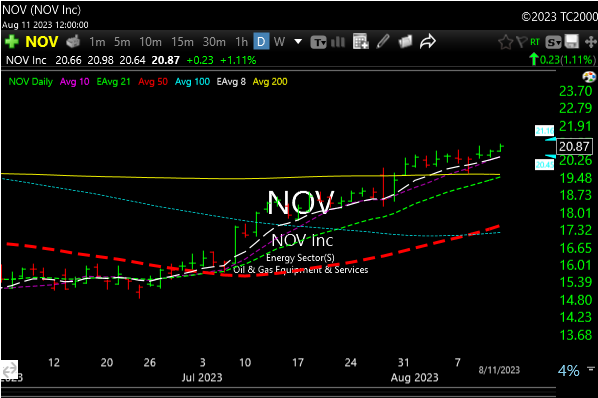Viewport: 598px width, 398px height.
Task: Click the 20.87 current price box
Action: coord(574,146)
